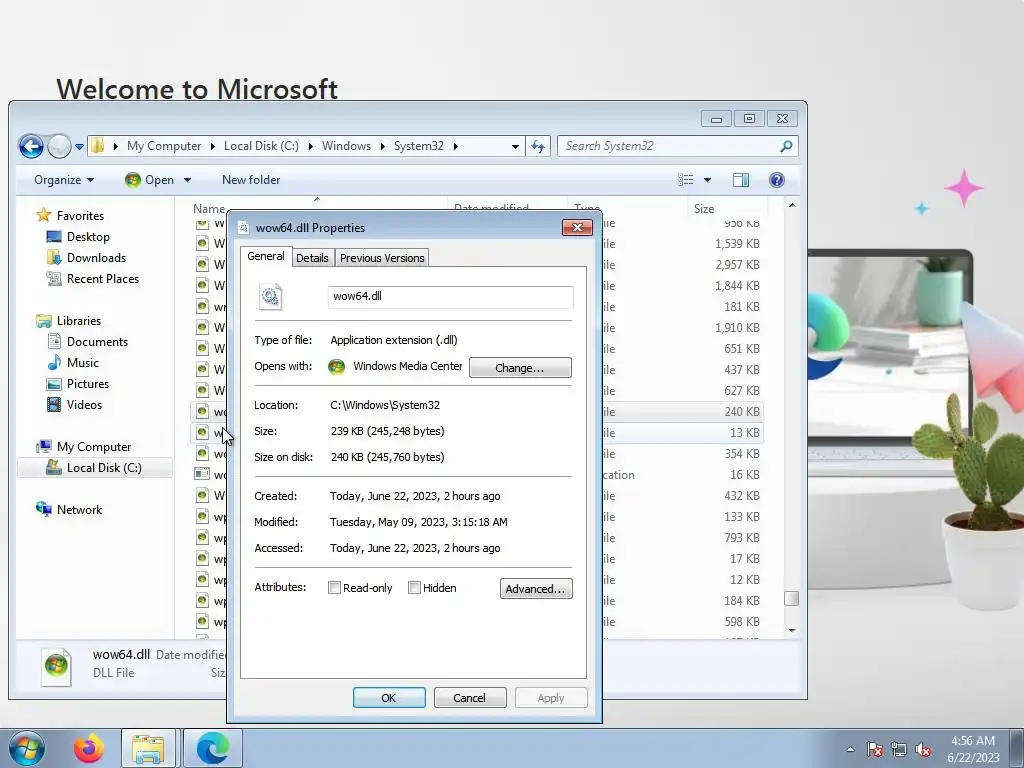Click New folder in the toolbar
The width and height of the screenshot is (1024, 768).
(x=251, y=180)
